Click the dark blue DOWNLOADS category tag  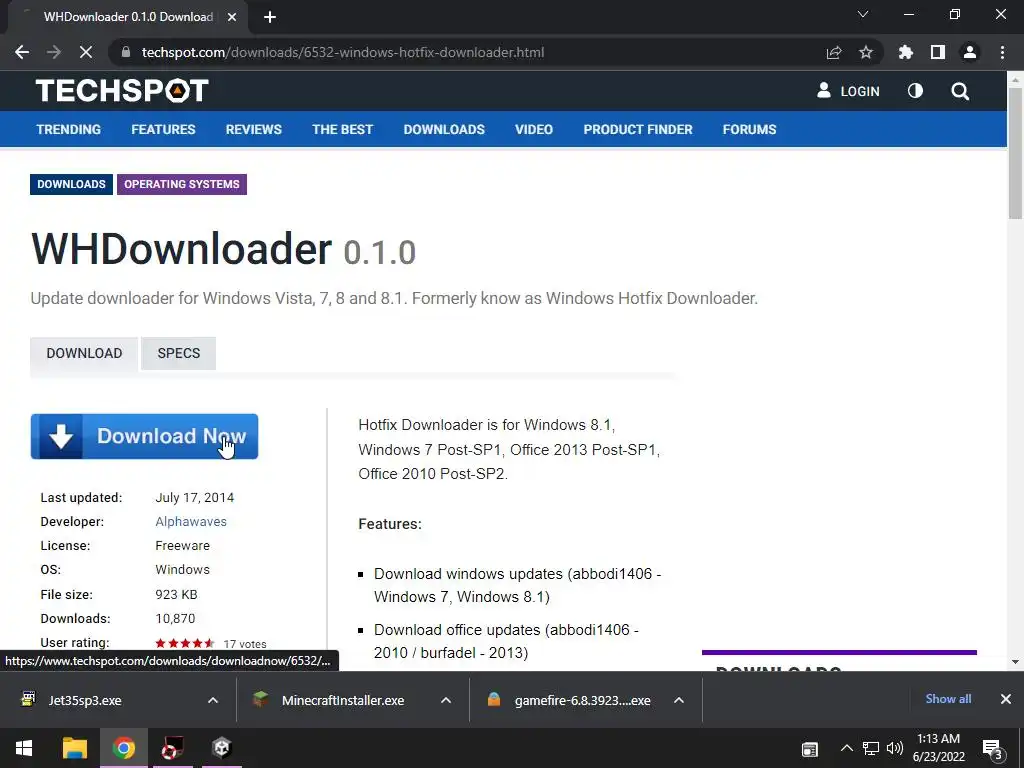[x=71, y=184]
